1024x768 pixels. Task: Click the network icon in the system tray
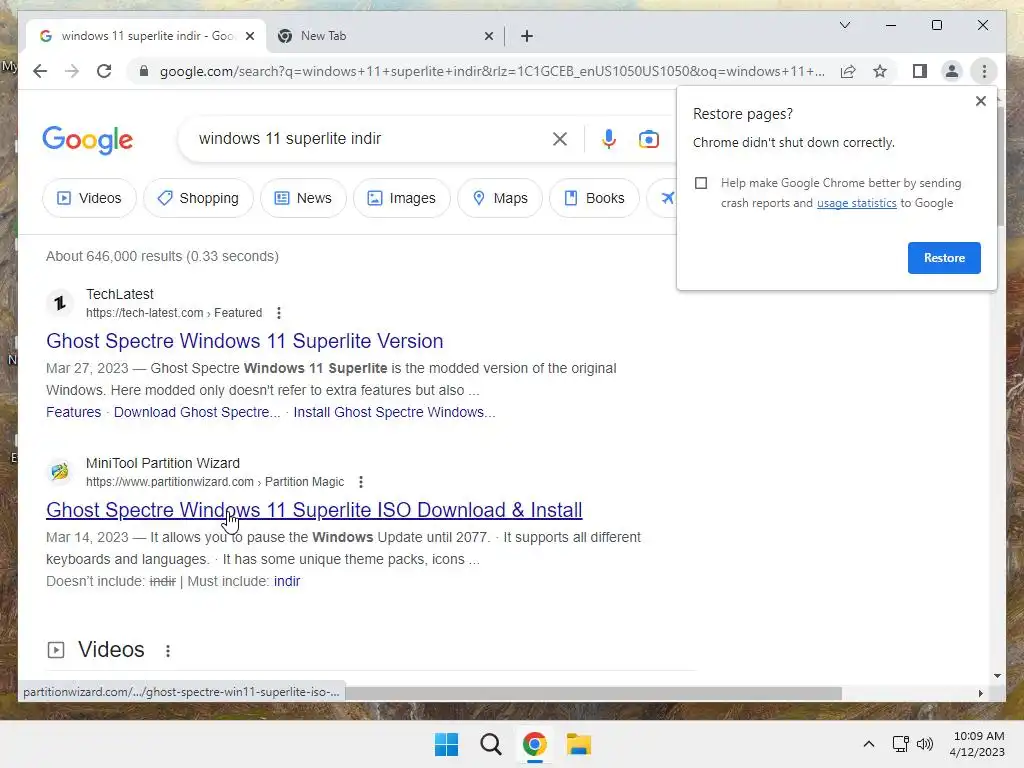tap(901, 744)
